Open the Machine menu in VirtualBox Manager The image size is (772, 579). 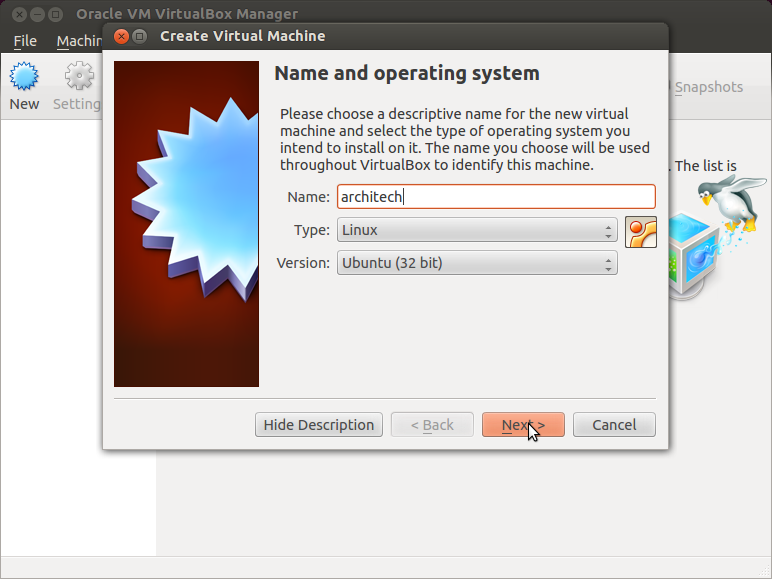tap(79, 41)
